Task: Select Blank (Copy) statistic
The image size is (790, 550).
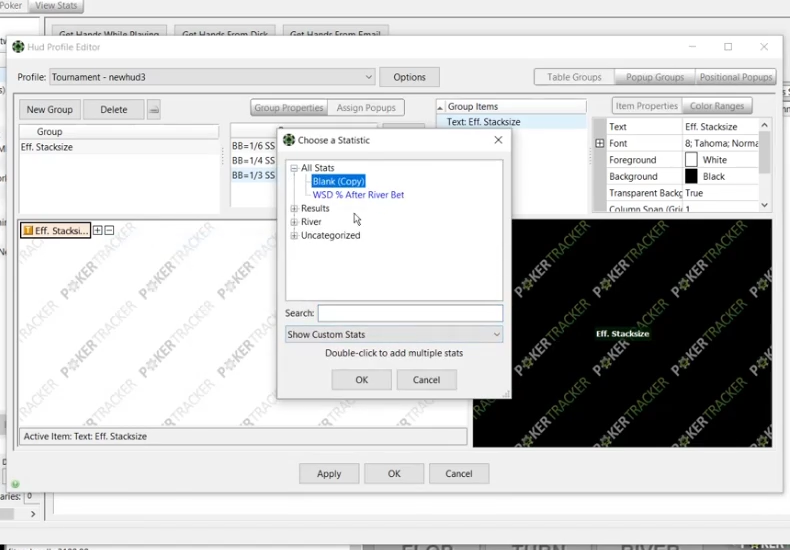Action: click(338, 181)
